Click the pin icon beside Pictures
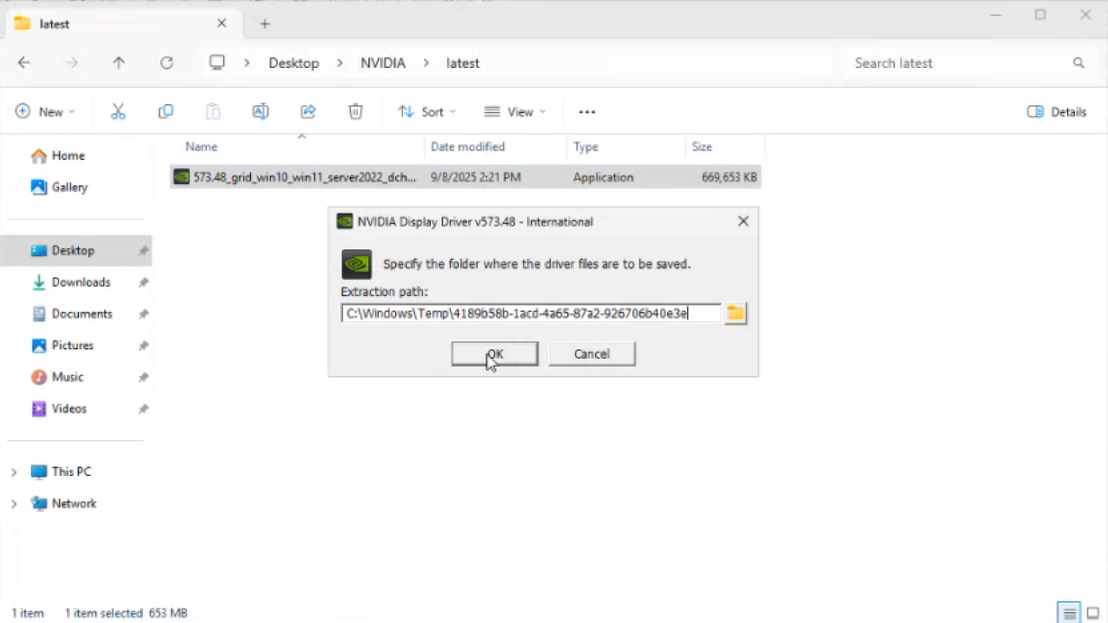1108x623 pixels. click(143, 345)
